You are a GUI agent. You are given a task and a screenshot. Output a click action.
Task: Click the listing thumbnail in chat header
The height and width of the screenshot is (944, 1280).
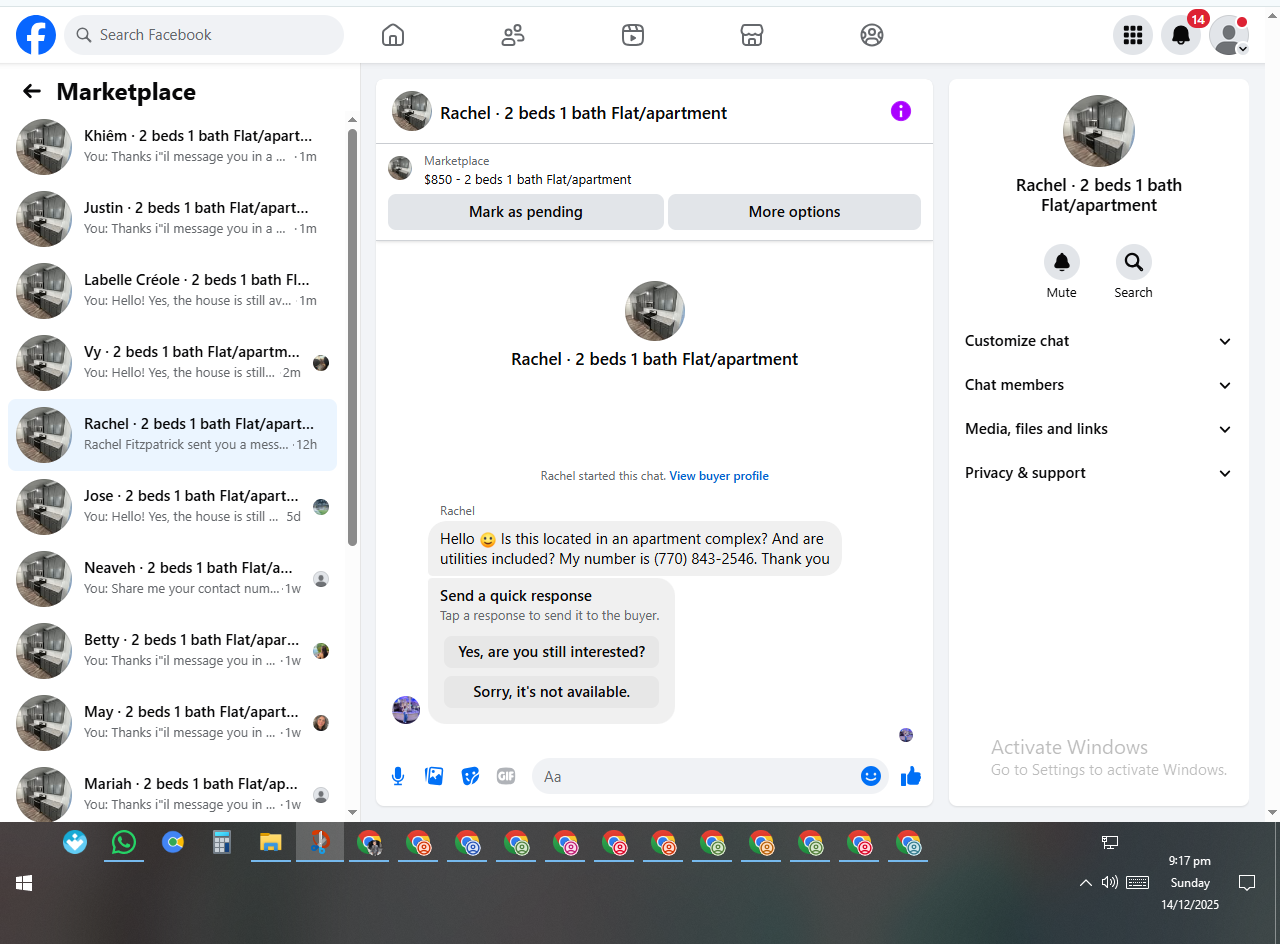[412, 111]
